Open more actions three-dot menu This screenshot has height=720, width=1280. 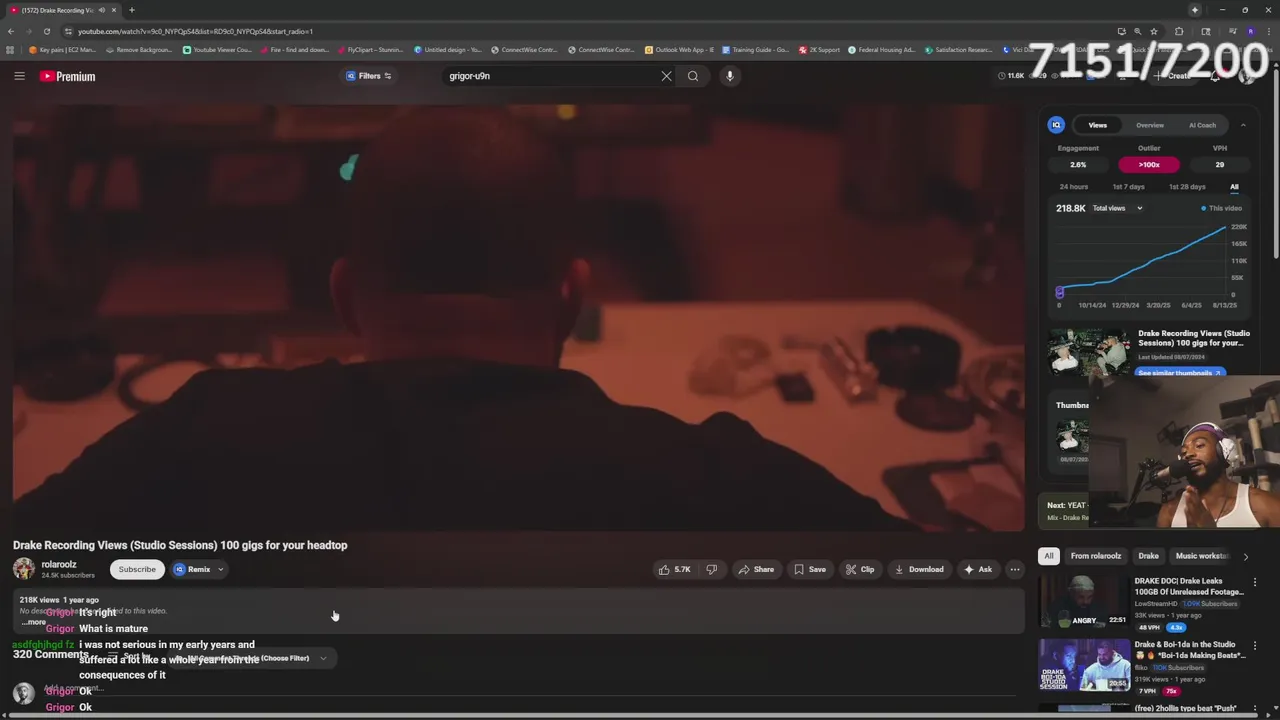pyautogui.click(x=1015, y=569)
